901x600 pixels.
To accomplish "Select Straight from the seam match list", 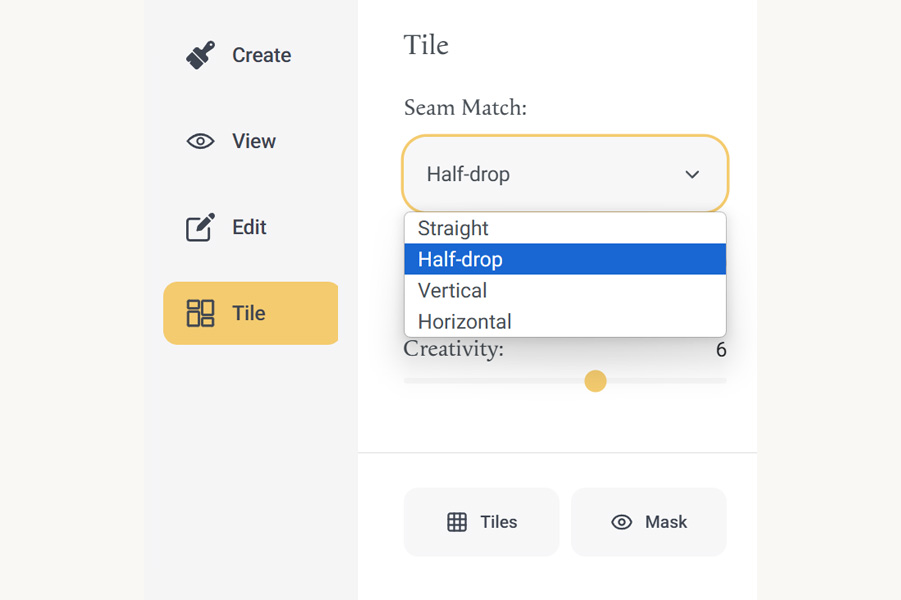I will 565,228.
